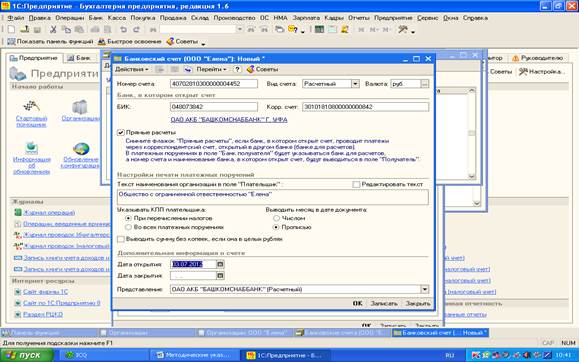Screen dimensions: 579x362
Task: Click the Валюта selection ellipsis button
Action: pyautogui.click(x=425, y=84)
